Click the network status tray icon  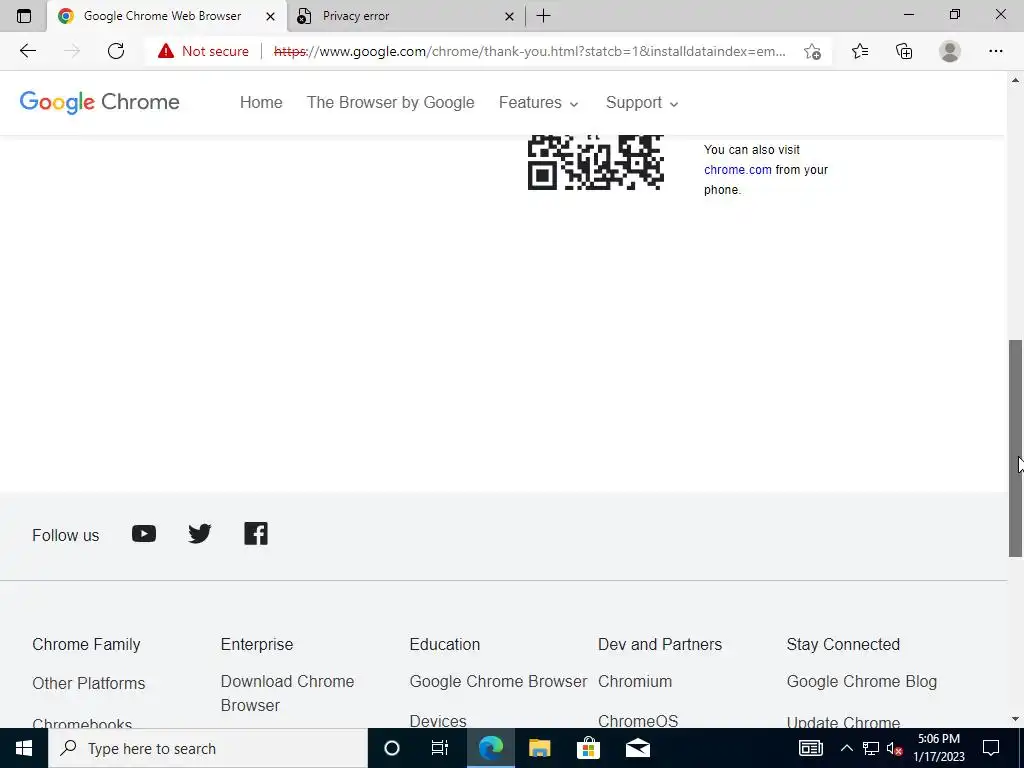point(871,748)
